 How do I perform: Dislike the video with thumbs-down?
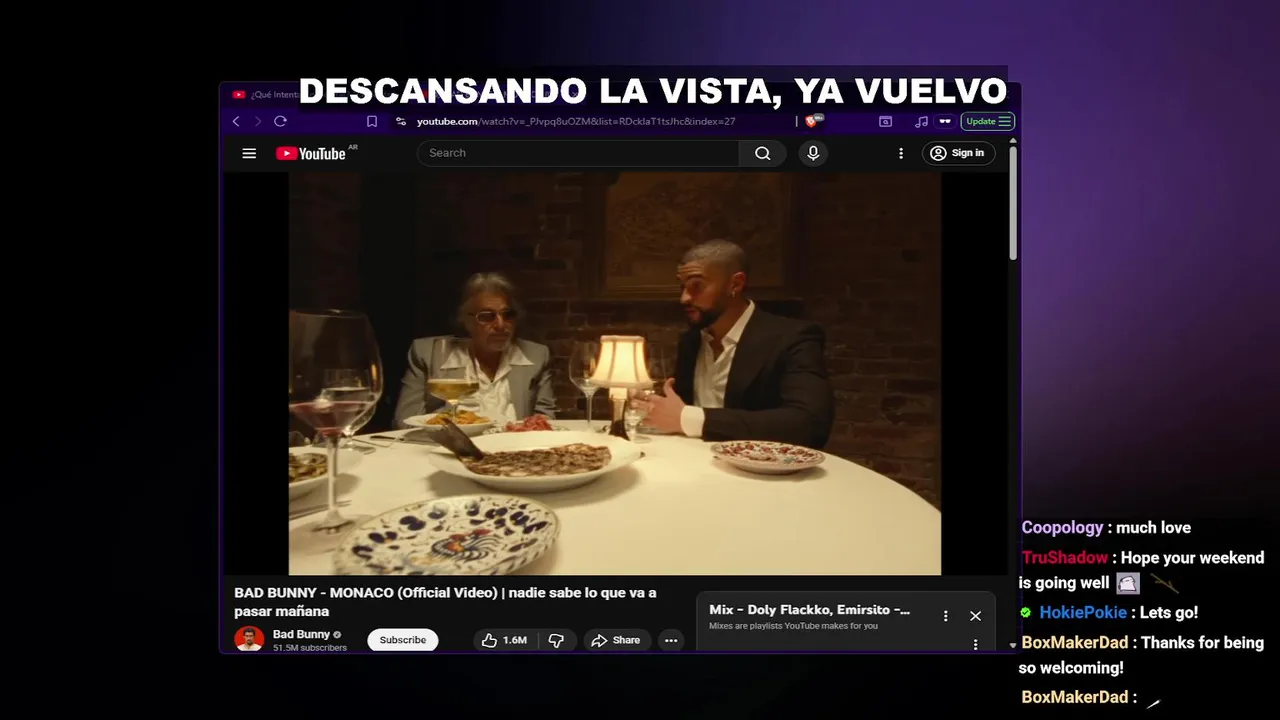pos(556,640)
